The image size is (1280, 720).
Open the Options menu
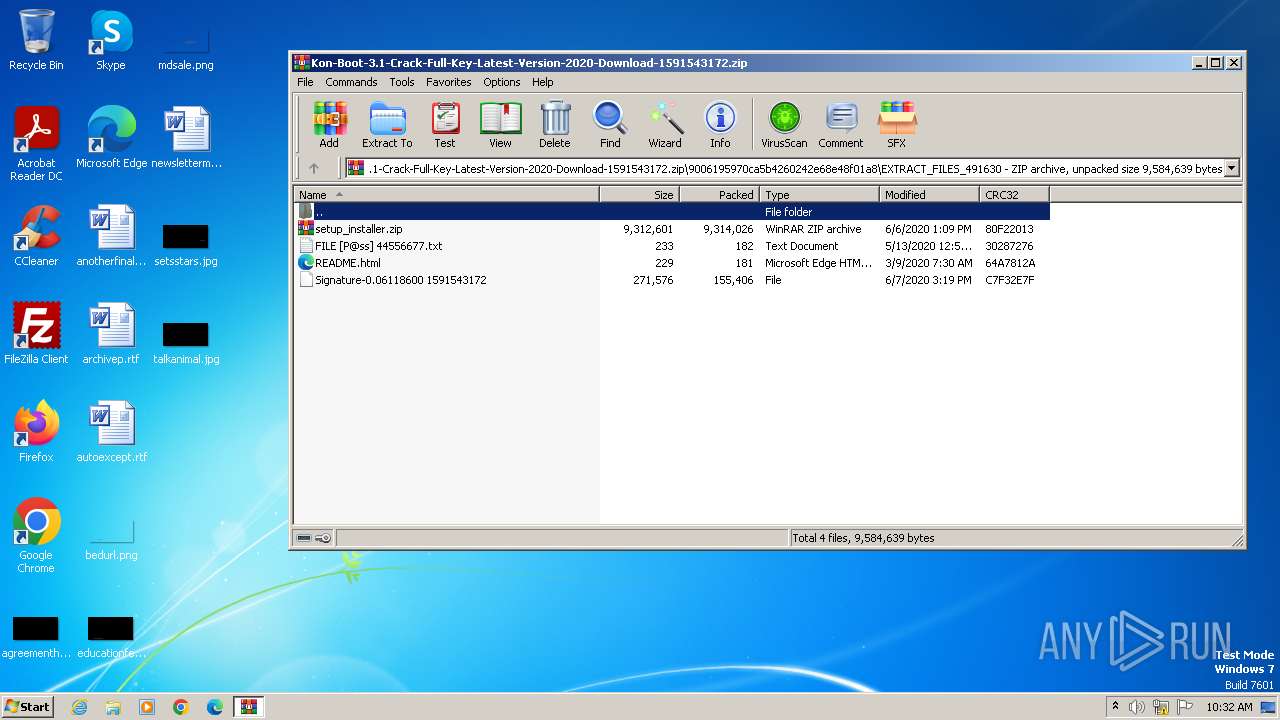(502, 82)
